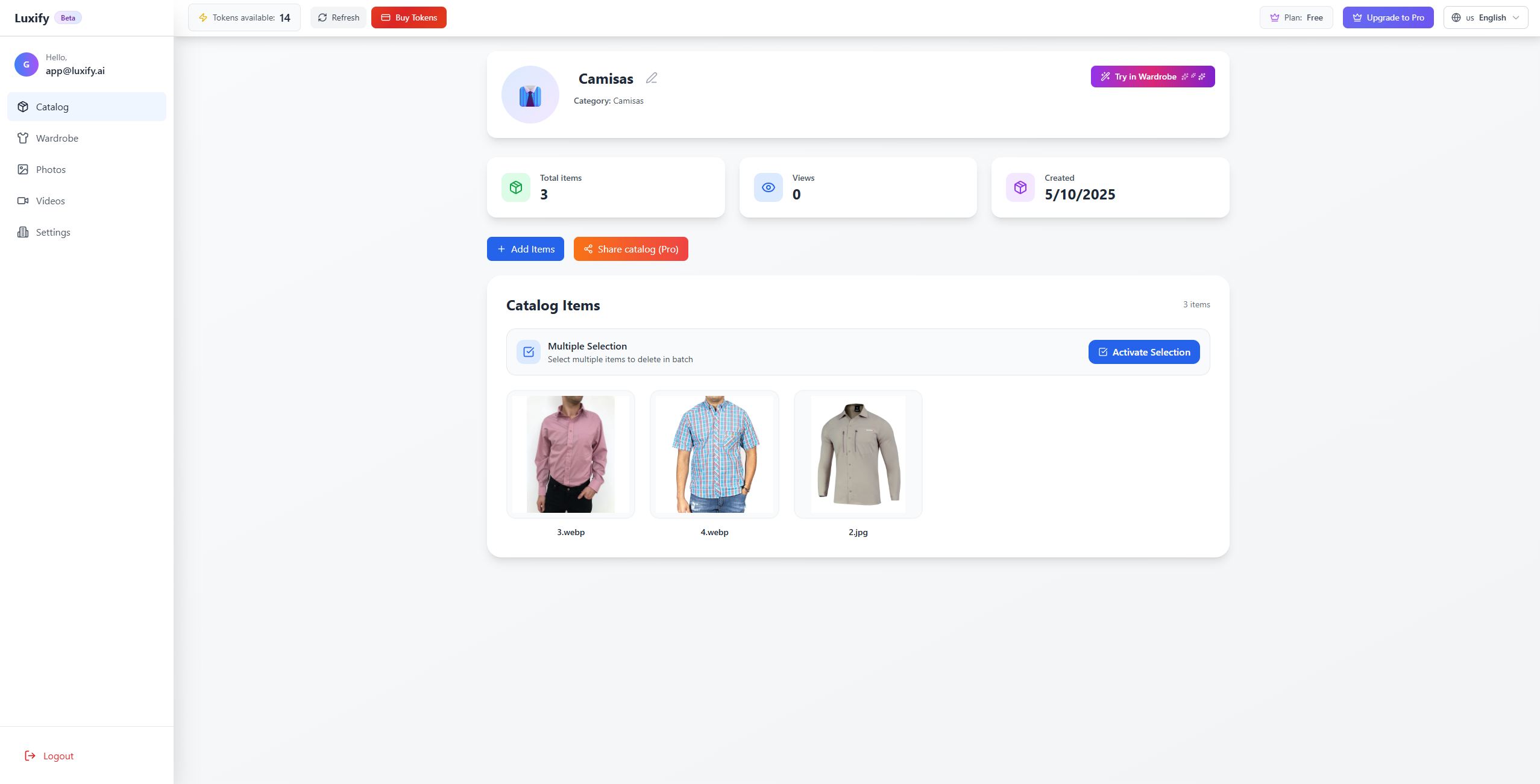Click the Logout link

tap(58, 756)
